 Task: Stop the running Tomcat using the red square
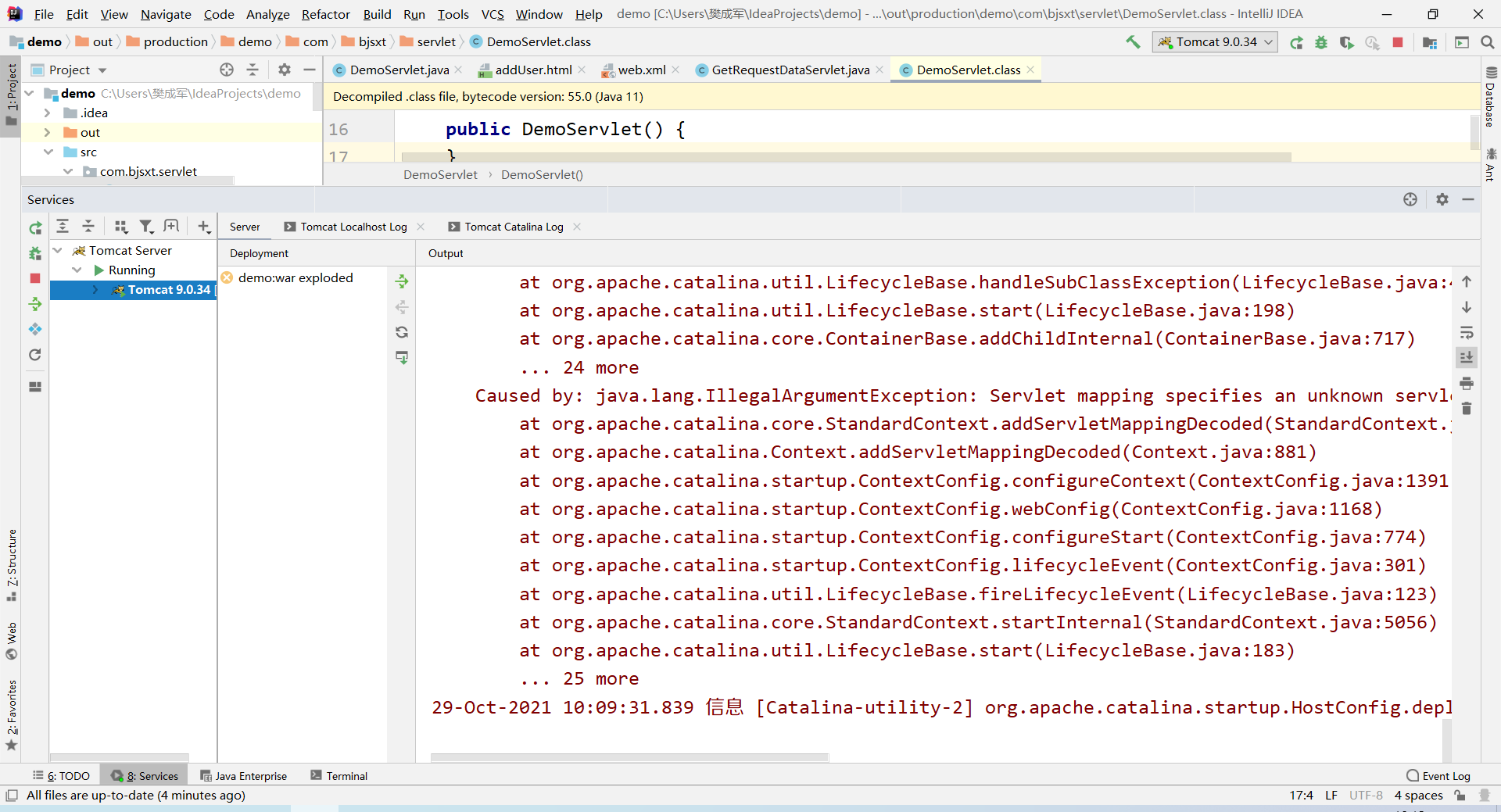[x=1398, y=42]
